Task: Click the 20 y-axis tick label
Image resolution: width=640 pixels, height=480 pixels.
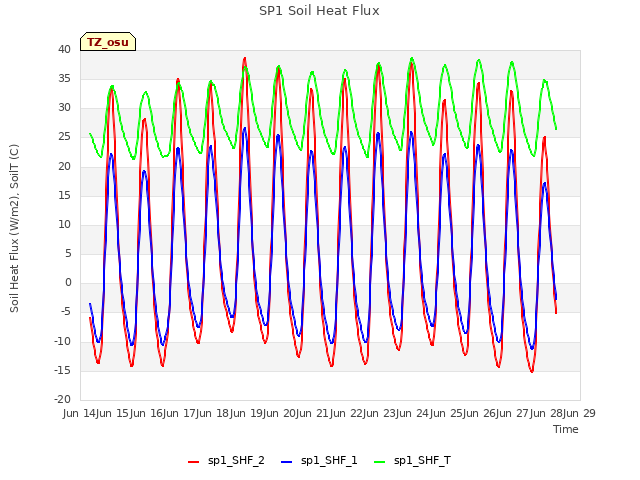Action: coord(64,167)
